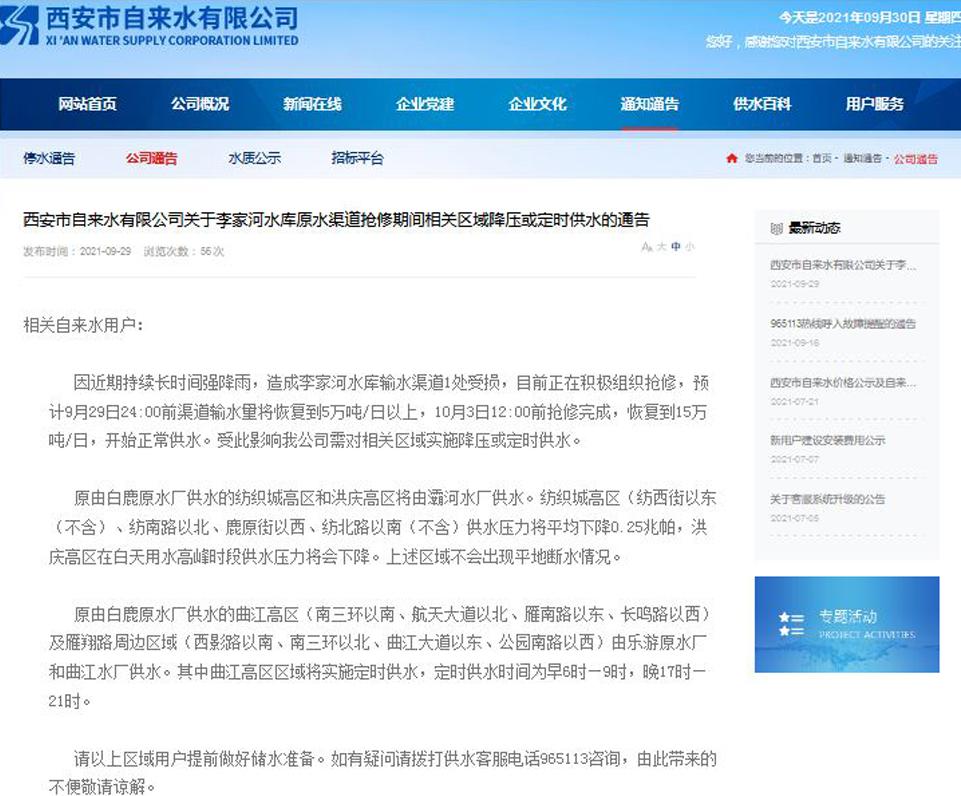Open the 公司概况 navigation menu
Image resolution: width=961 pixels, height=796 pixels.
point(199,104)
